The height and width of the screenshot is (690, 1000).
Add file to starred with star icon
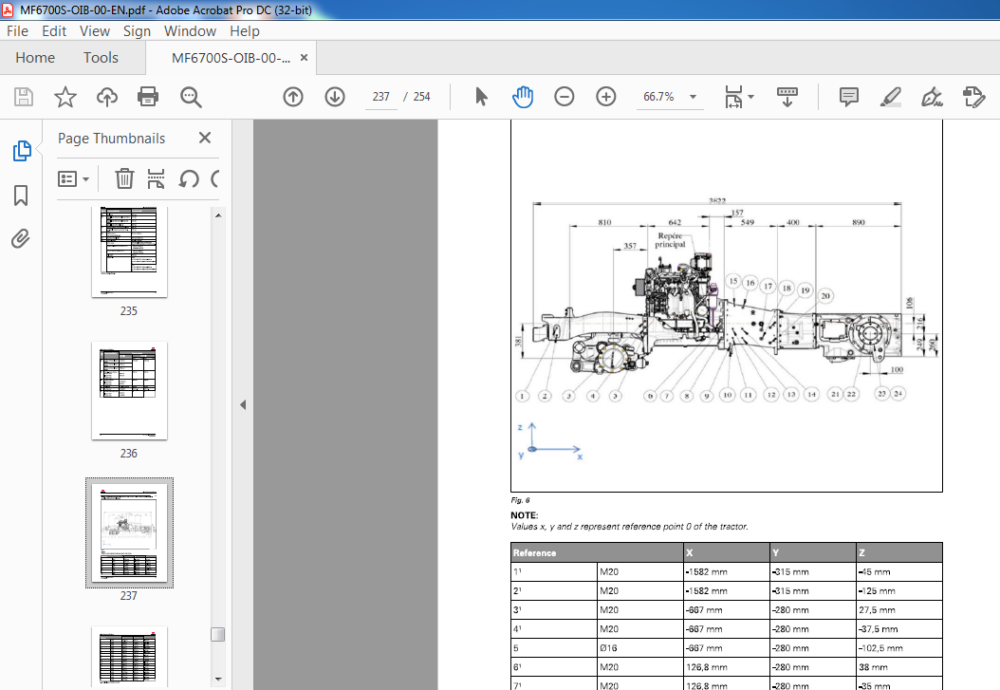[x=65, y=97]
